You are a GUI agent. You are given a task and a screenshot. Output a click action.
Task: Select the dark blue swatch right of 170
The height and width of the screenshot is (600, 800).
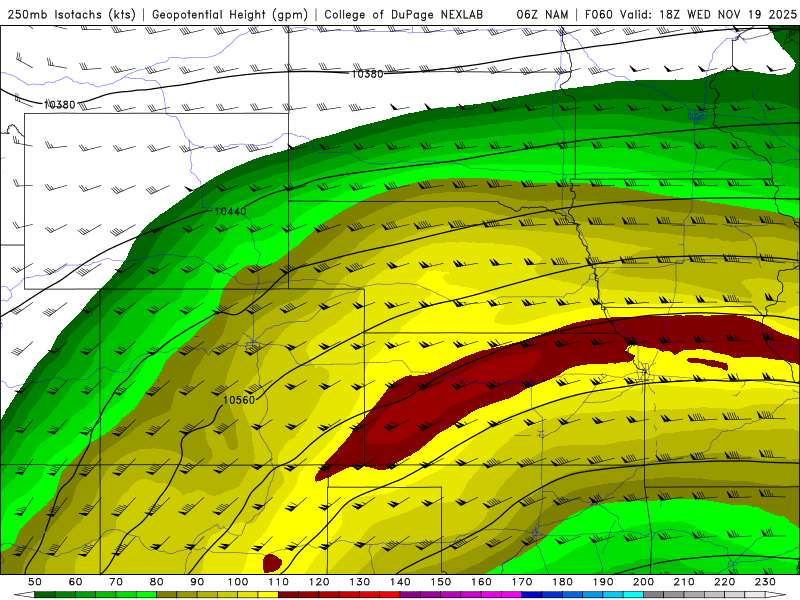532,595
